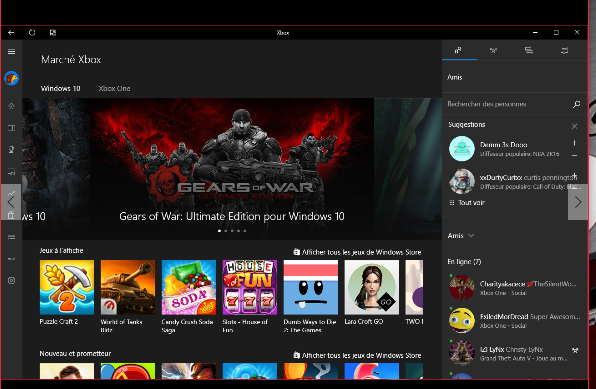Refresh the page with the title bar icon
Image resolution: width=596 pixels, height=389 pixels.
pyautogui.click(x=32, y=33)
